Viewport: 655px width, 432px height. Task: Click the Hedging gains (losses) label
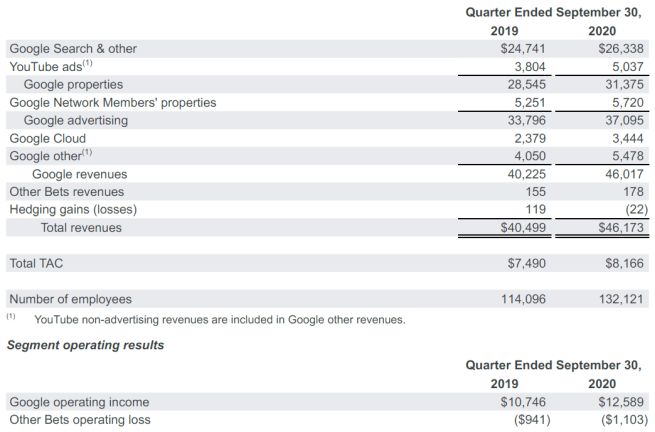tap(73, 210)
